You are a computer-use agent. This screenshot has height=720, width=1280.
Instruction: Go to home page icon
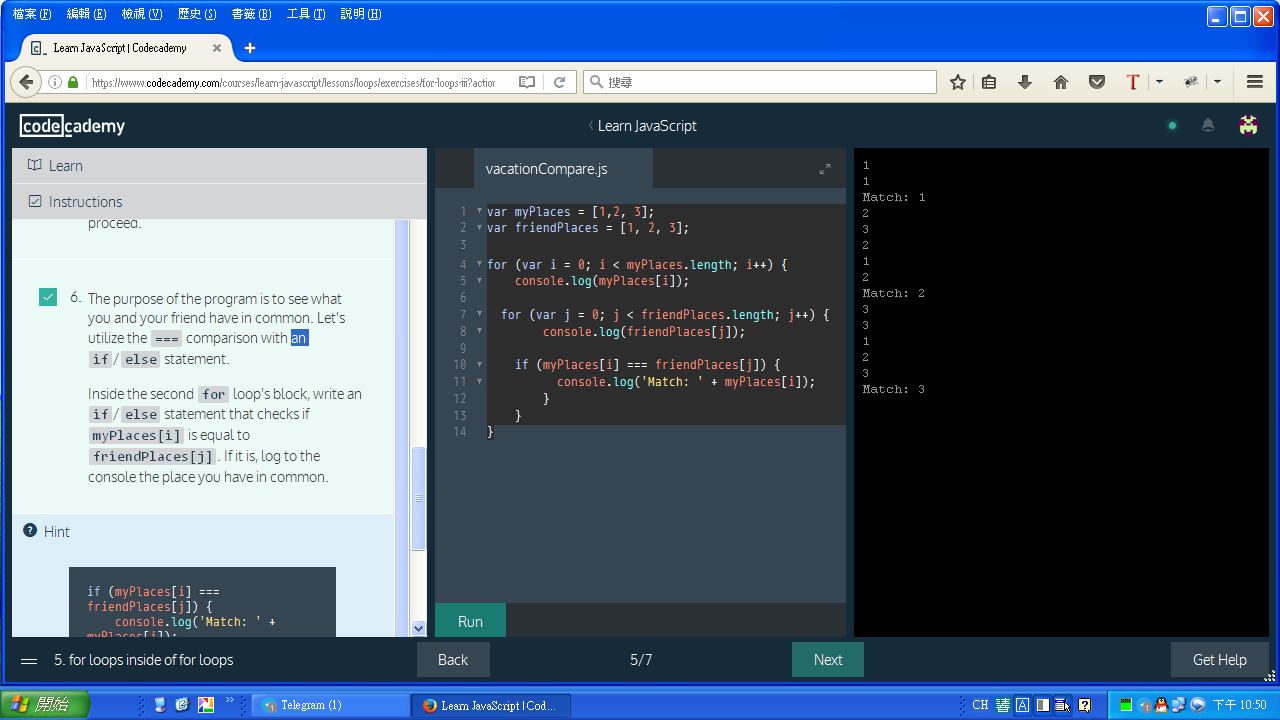[1061, 82]
